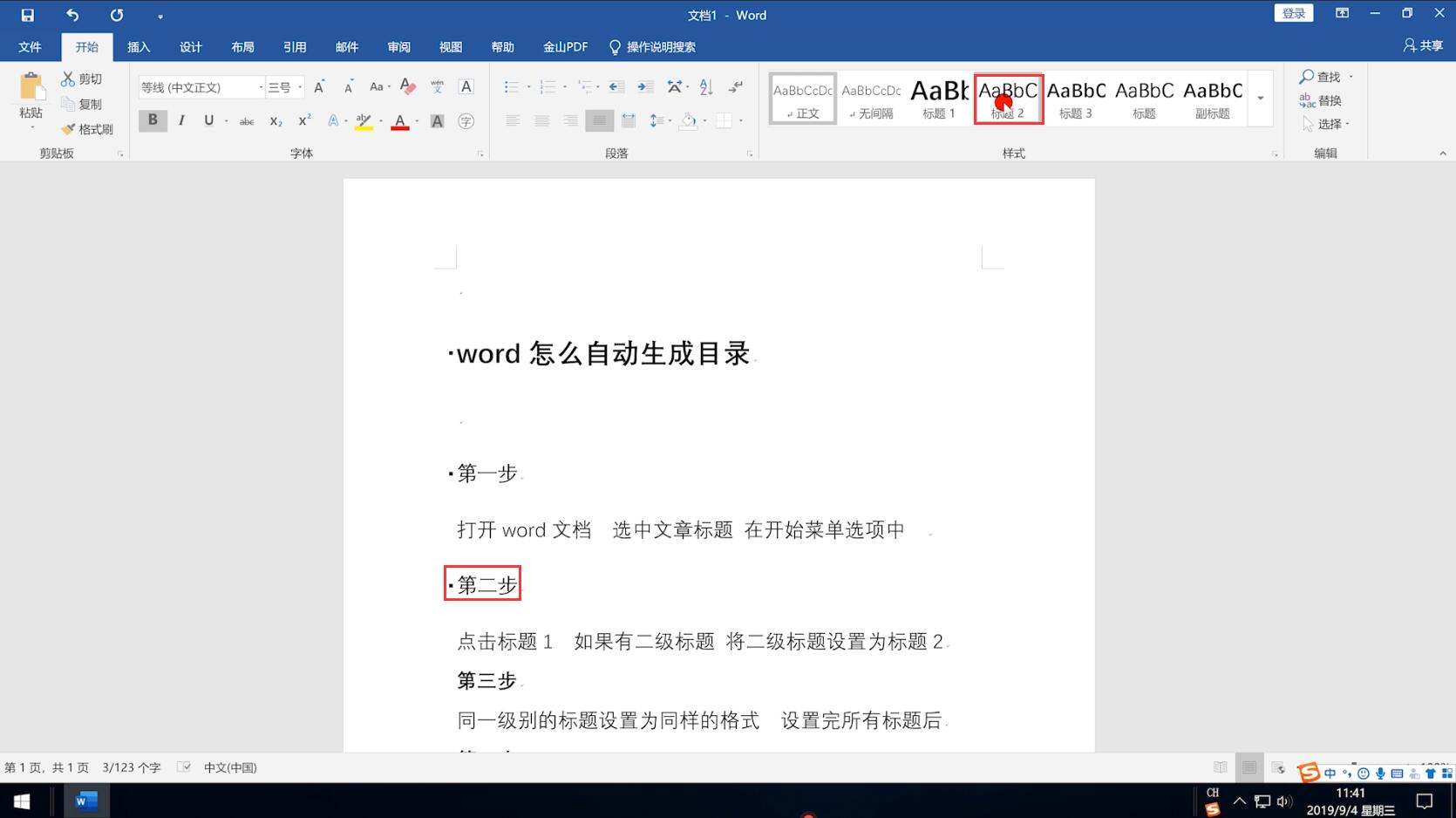Increase paragraph indent

[645, 86]
